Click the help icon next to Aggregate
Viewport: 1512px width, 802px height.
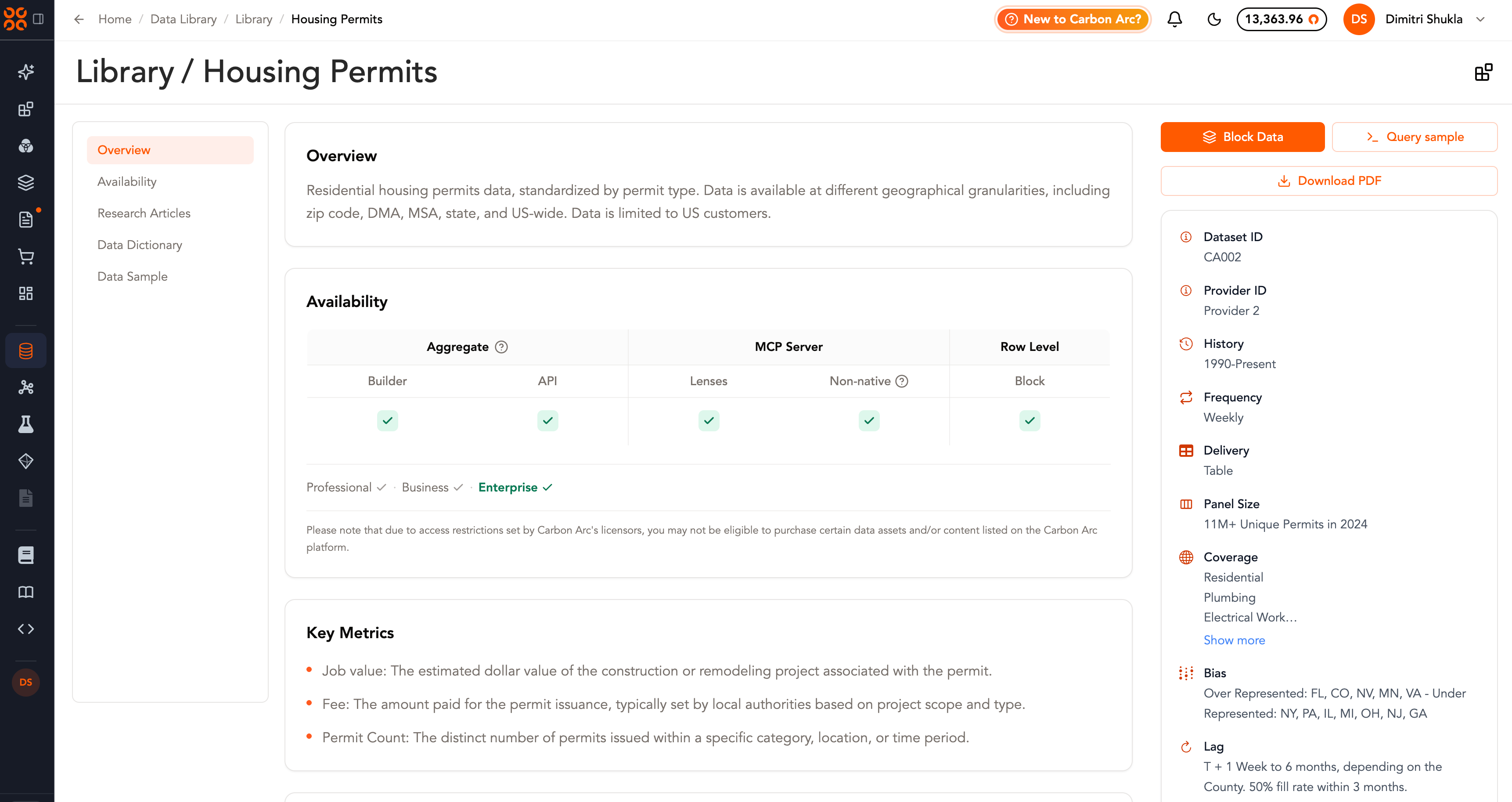point(501,347)
